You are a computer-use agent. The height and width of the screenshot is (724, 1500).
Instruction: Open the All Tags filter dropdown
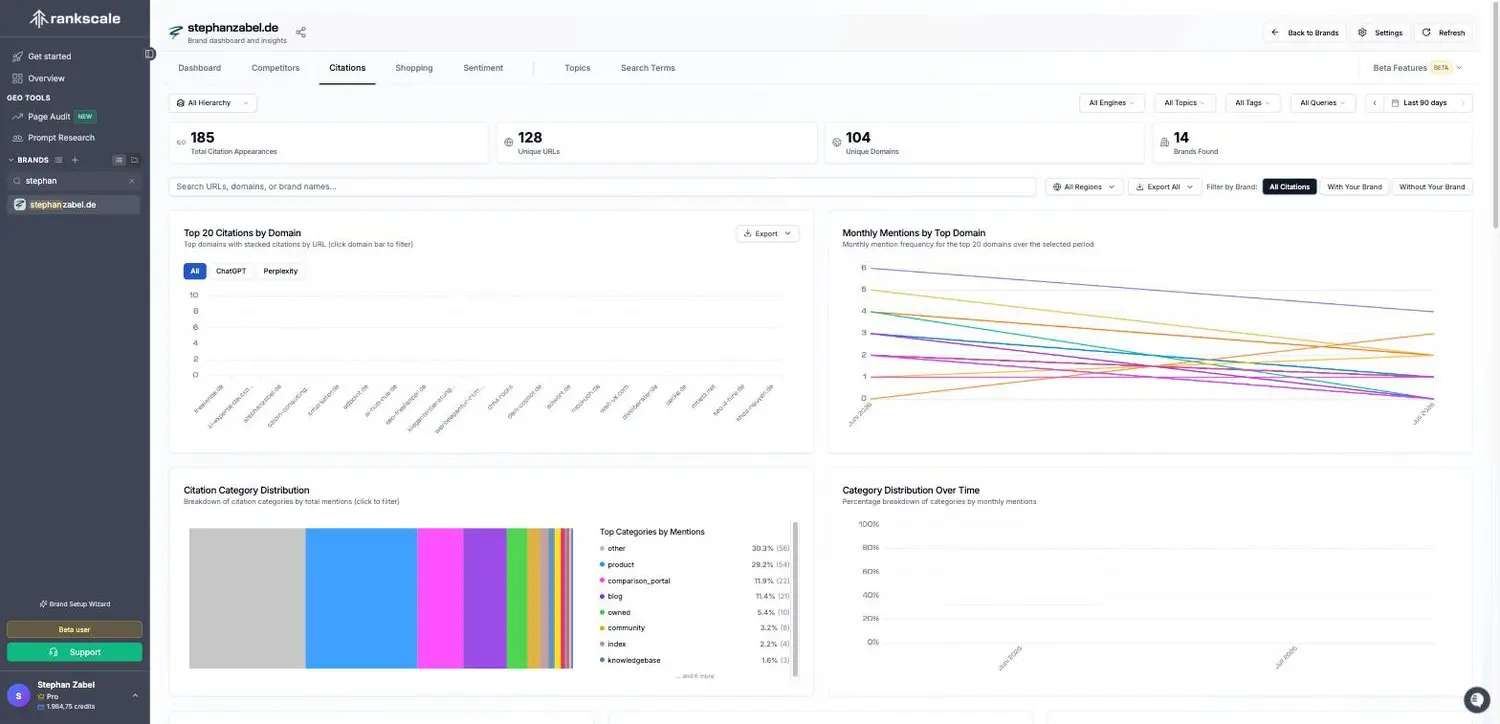[x=1253, y=103]
